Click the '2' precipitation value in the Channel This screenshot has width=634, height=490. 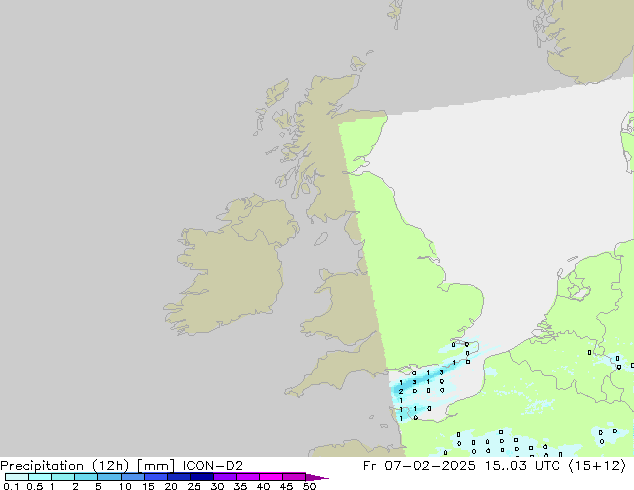tap(401, 391)
